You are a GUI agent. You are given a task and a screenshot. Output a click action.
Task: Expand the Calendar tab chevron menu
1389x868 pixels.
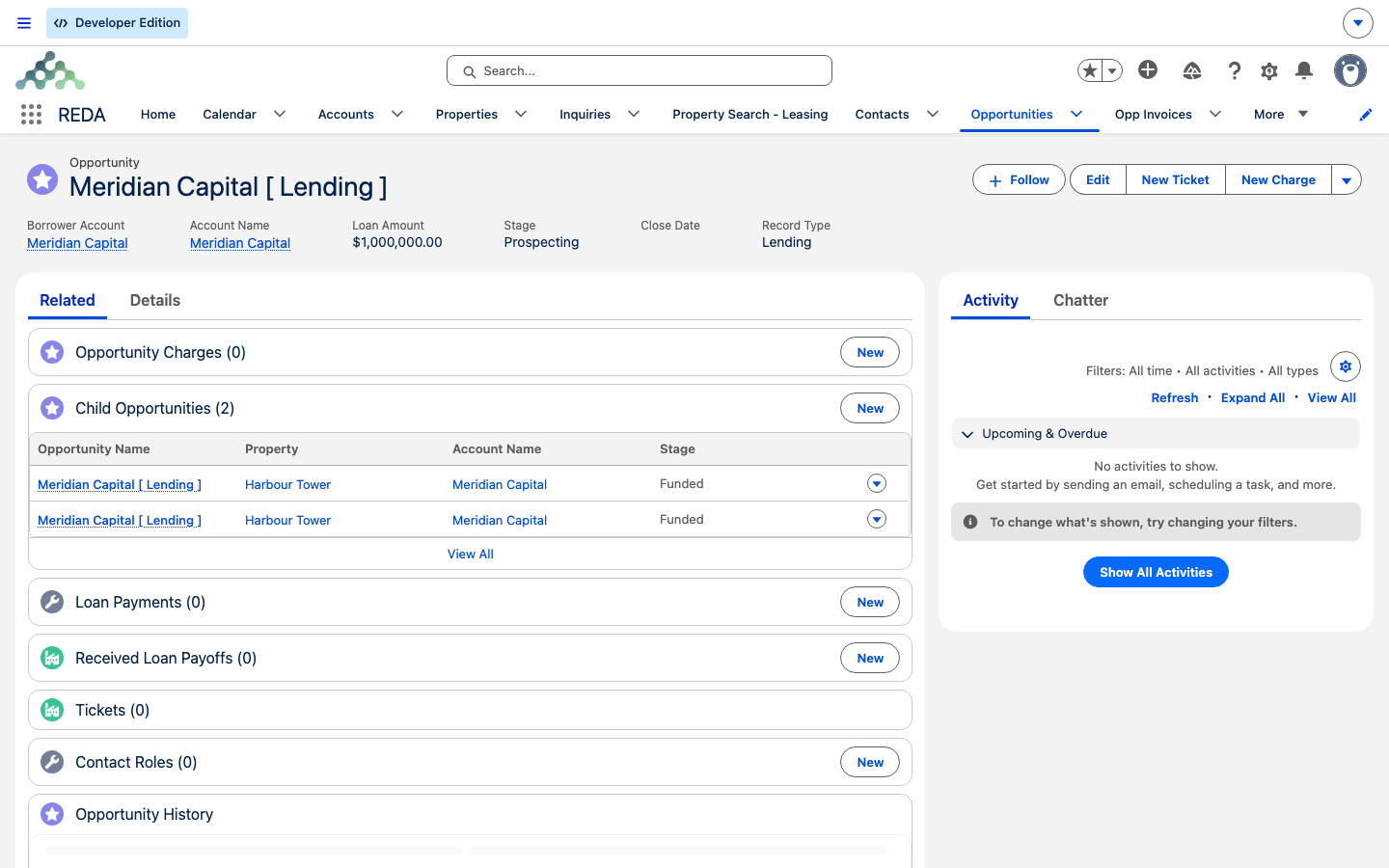(x=280, y=114)
